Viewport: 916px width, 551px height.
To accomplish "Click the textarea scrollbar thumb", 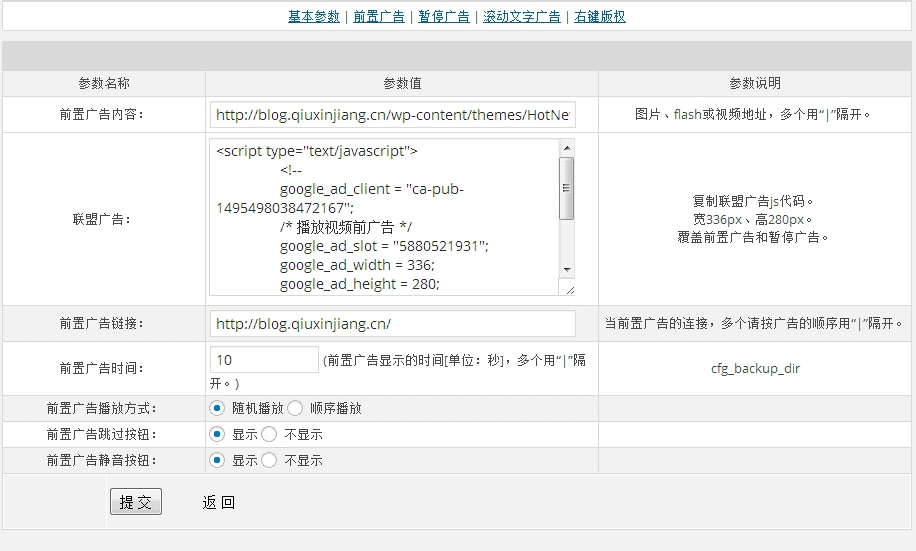I will 567,188.
